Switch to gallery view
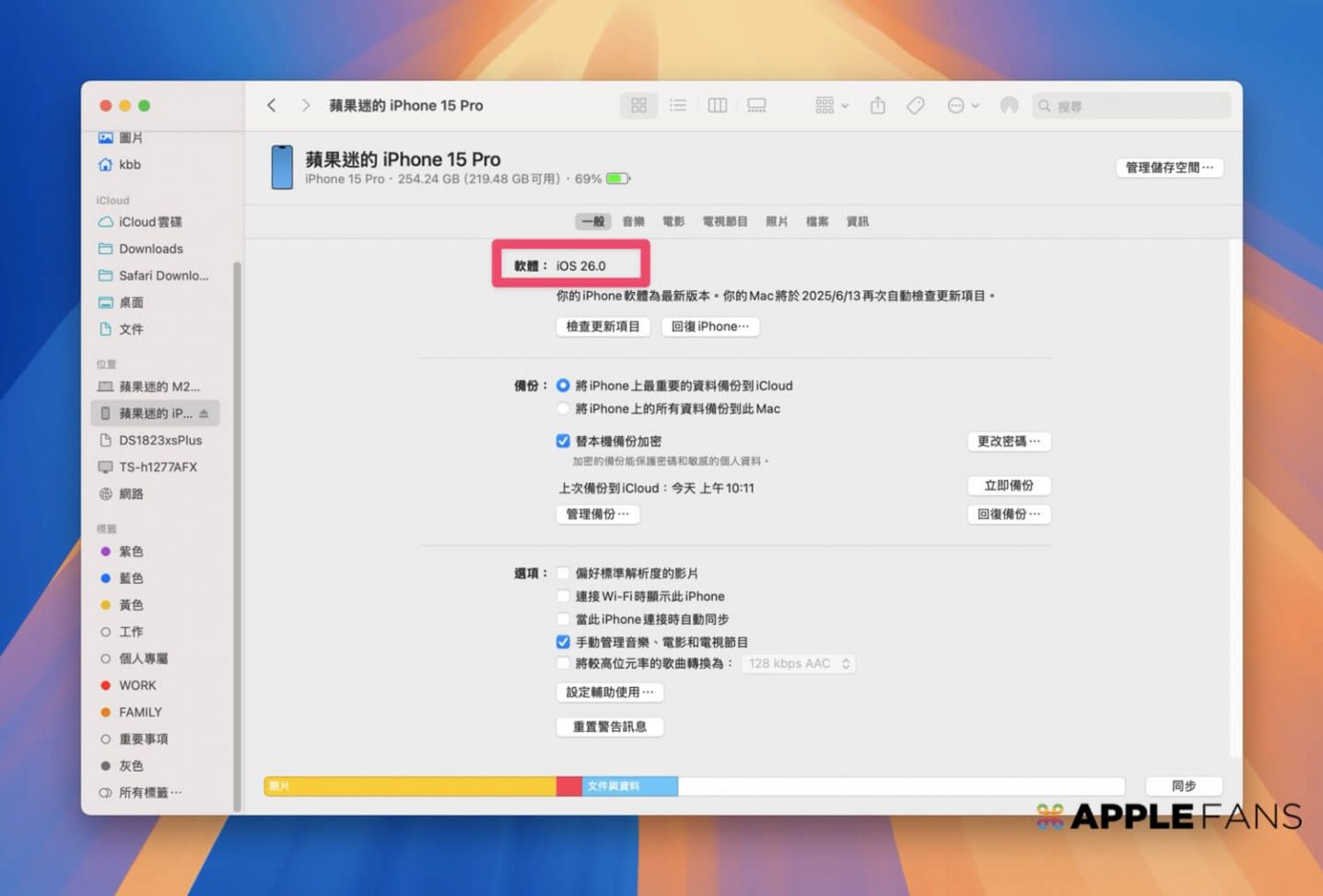The height and width of the screenshot is (896, 1323). (756, 106)
